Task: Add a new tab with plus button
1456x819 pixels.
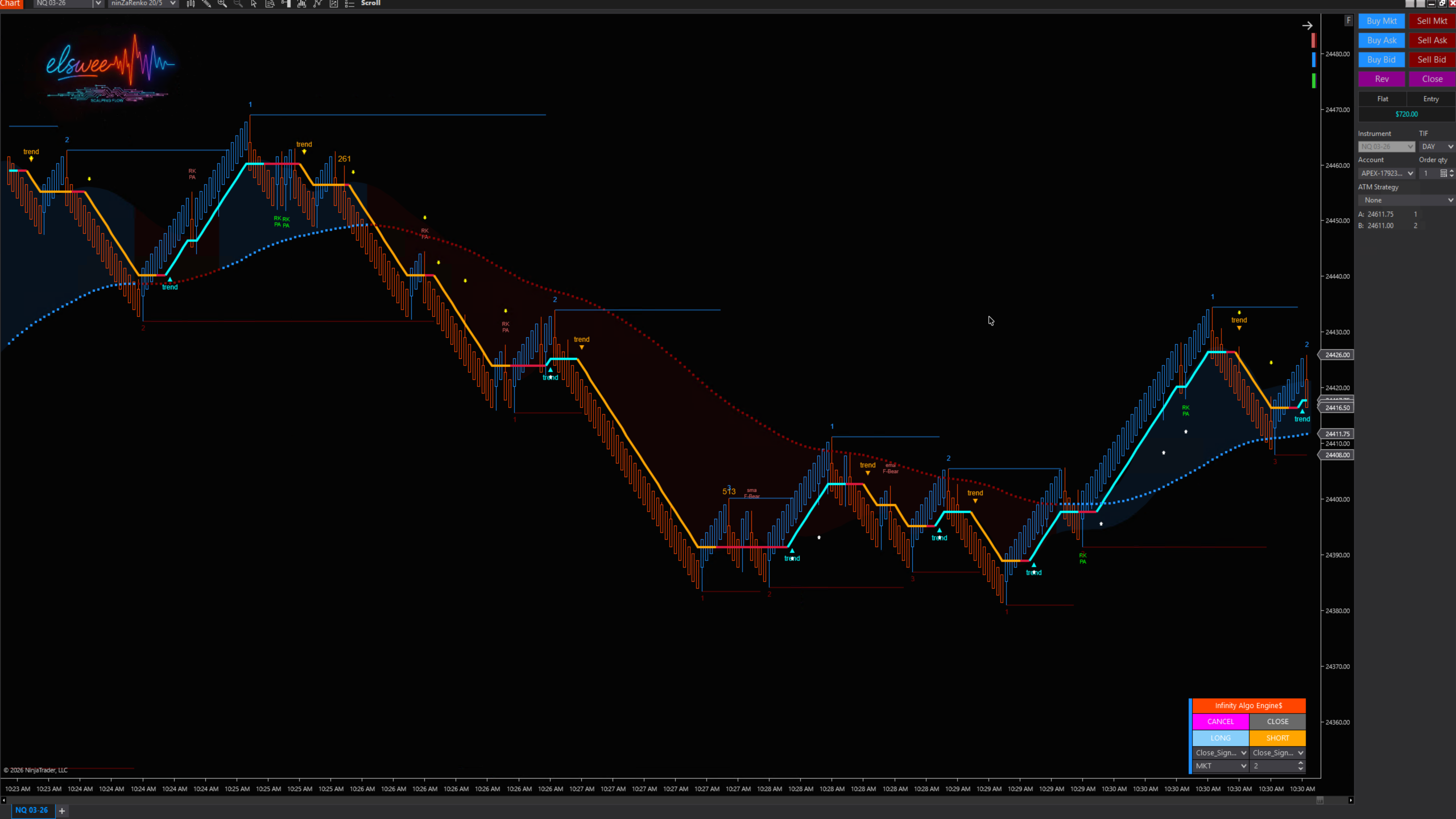Action: (62, 810)
